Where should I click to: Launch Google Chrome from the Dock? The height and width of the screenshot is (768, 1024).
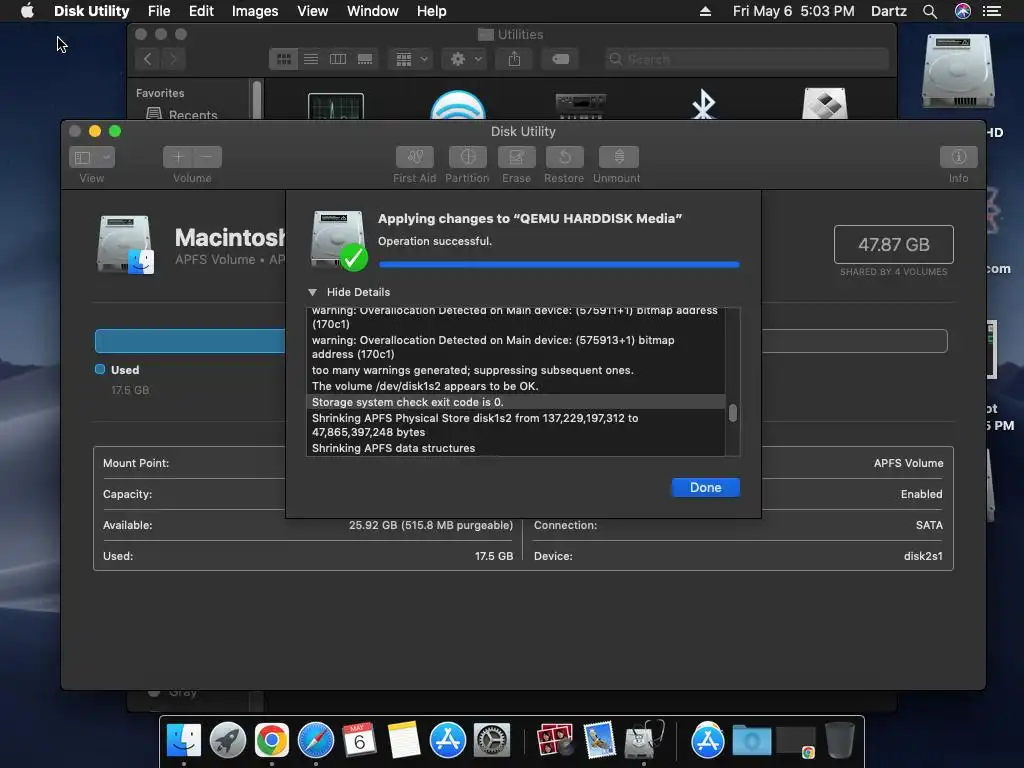[272, 741]
